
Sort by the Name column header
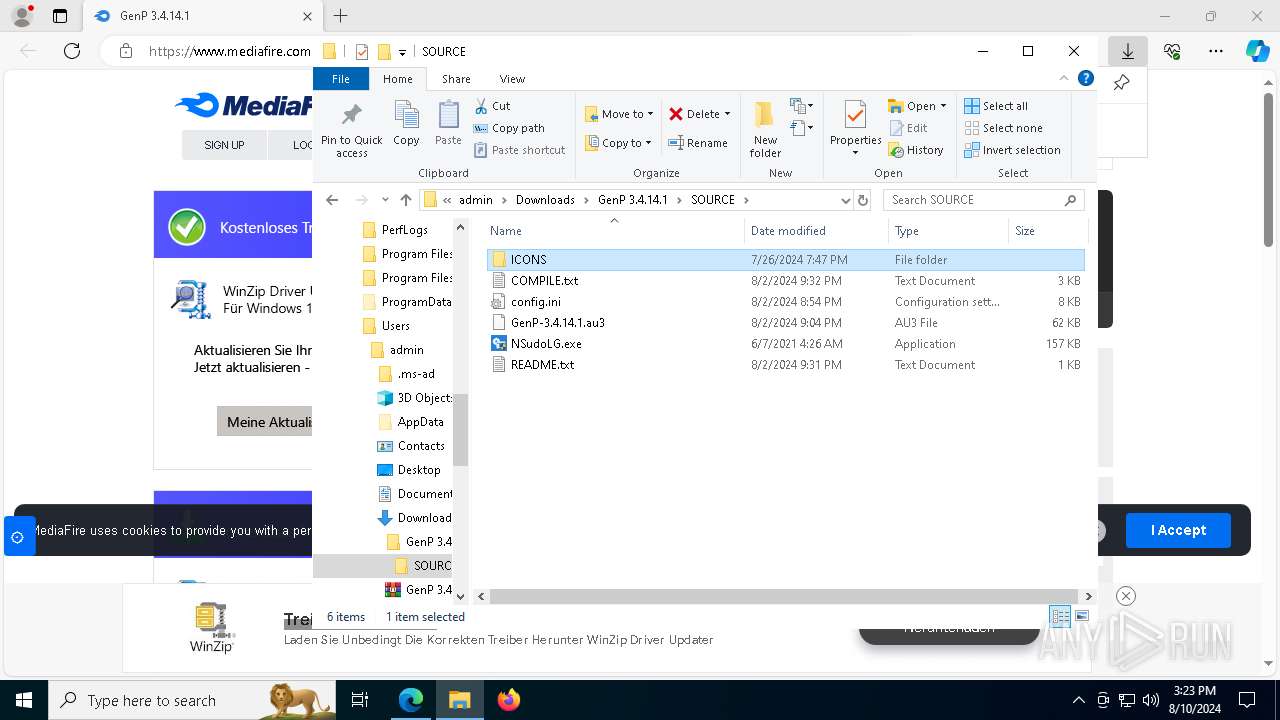pyautogui.click(x=613, y=231)
